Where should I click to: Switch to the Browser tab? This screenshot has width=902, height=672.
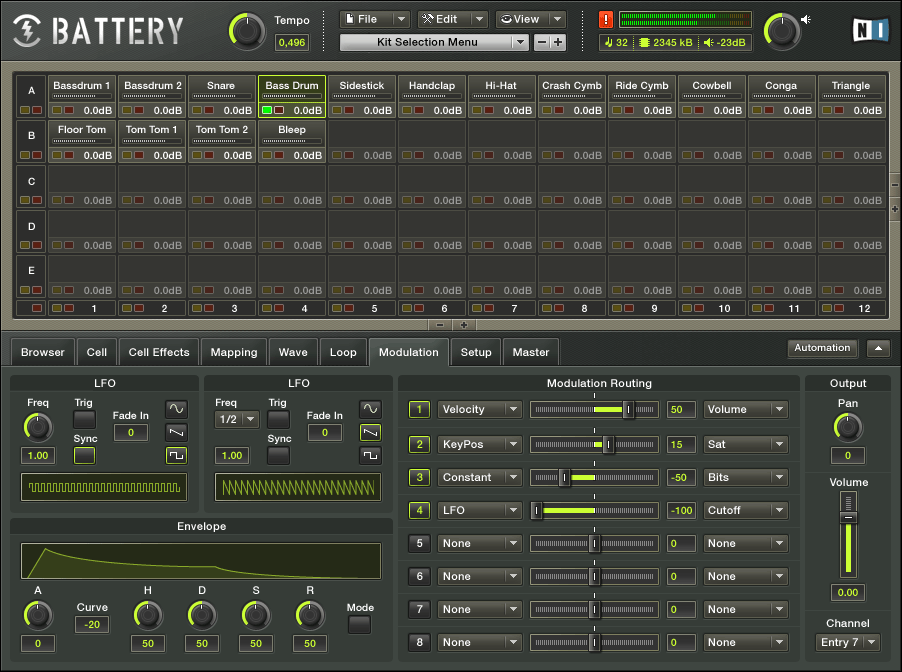point(43,352)
